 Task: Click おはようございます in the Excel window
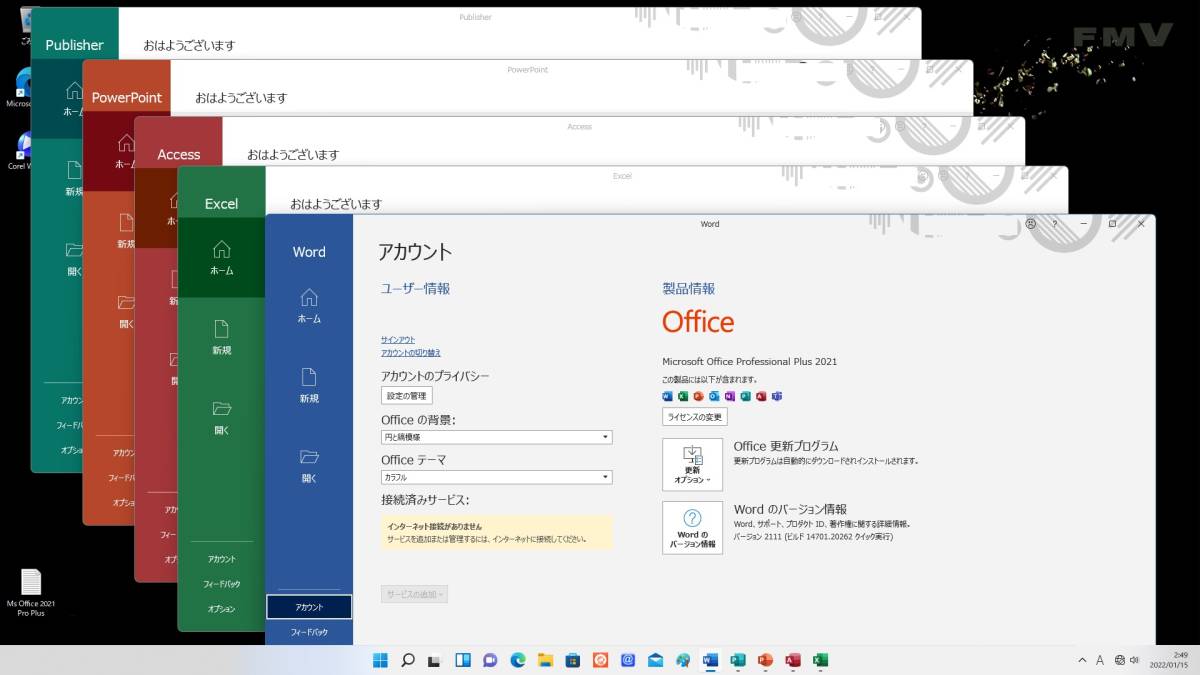tap(336, 204)
